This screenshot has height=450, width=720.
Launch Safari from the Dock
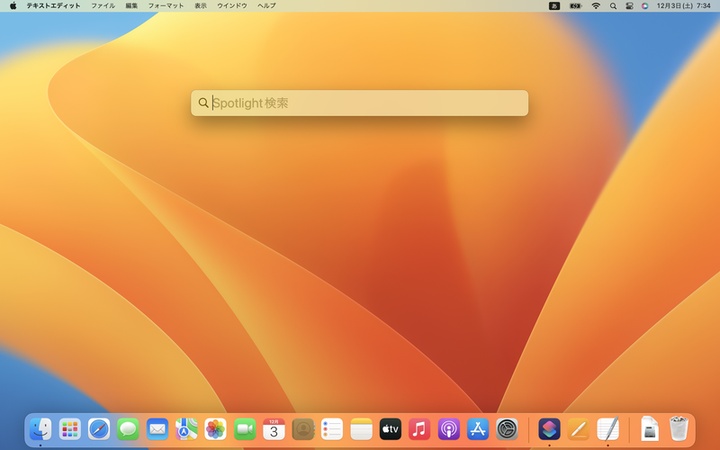pos(99,429)
